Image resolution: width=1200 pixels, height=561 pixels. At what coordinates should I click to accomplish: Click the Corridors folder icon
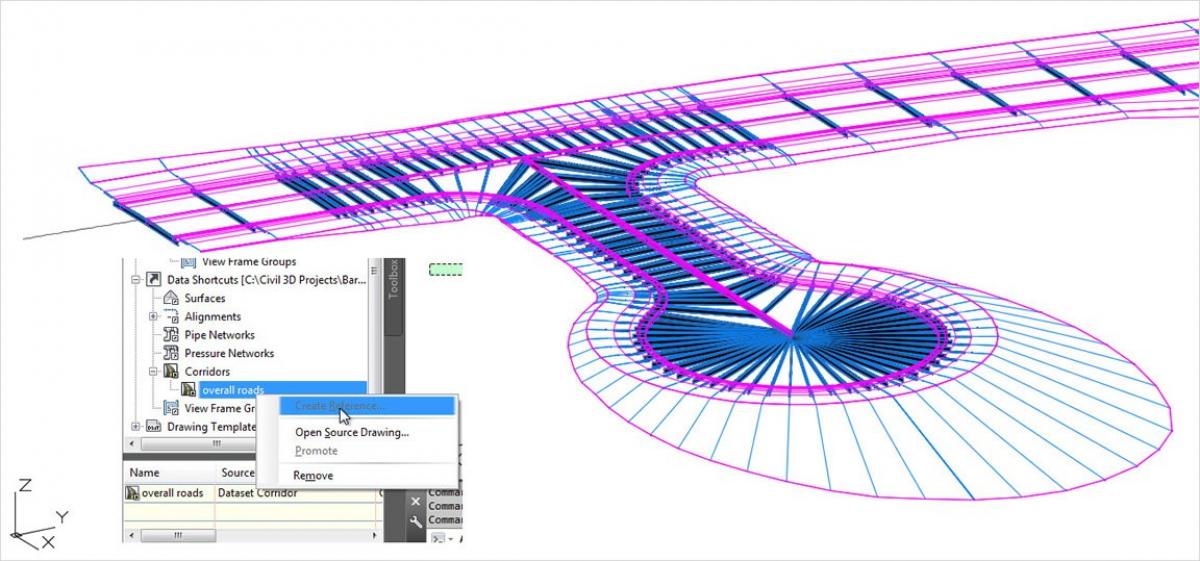[x=170, y=372]
